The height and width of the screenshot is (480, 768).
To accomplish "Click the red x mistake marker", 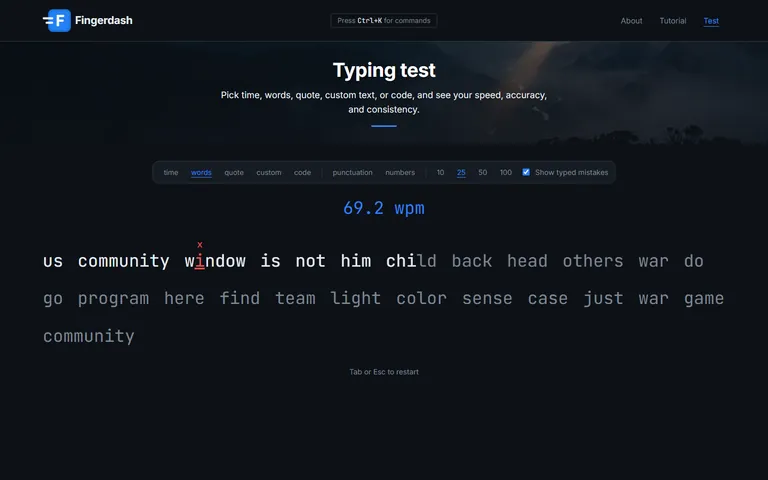I will click(200, 244).
